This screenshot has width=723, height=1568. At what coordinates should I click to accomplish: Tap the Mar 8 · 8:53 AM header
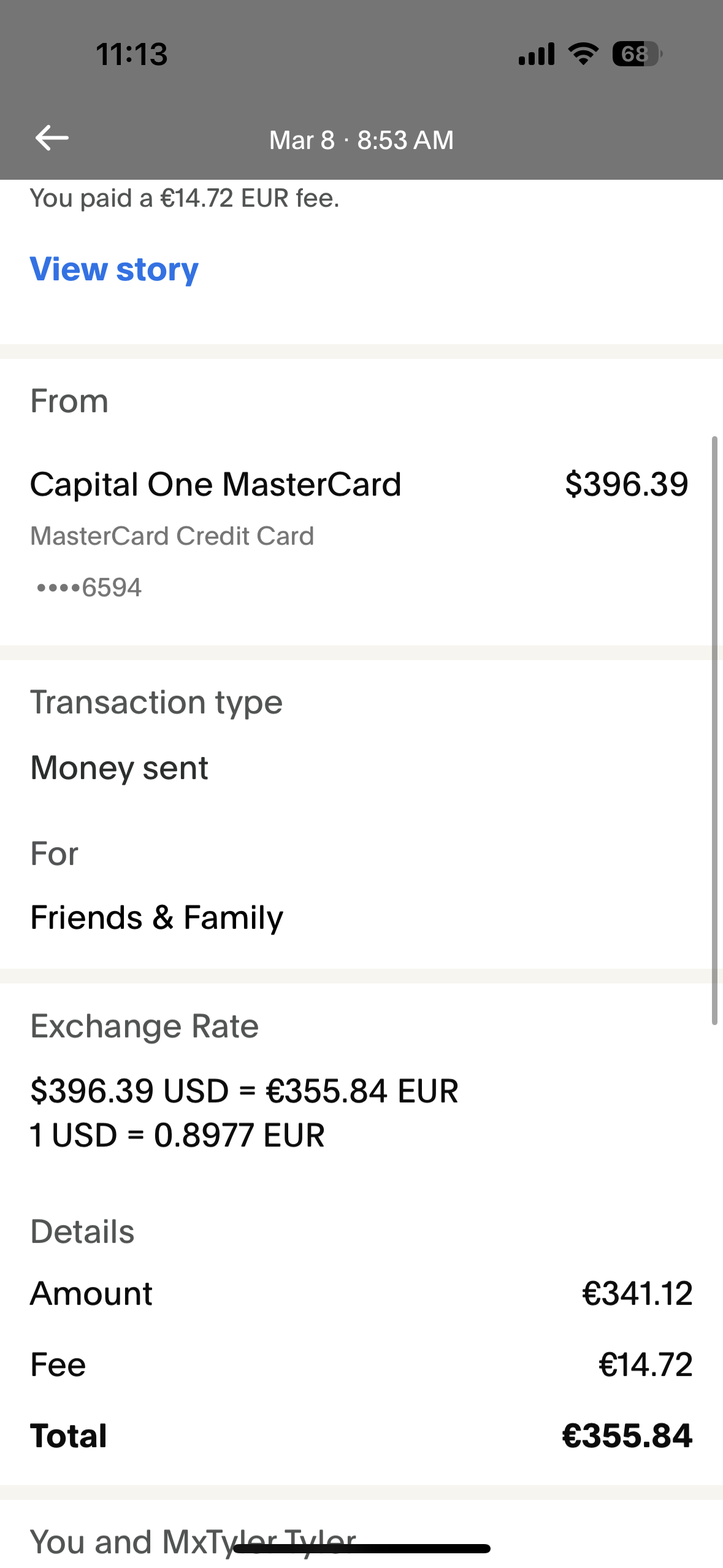[361, 140]
